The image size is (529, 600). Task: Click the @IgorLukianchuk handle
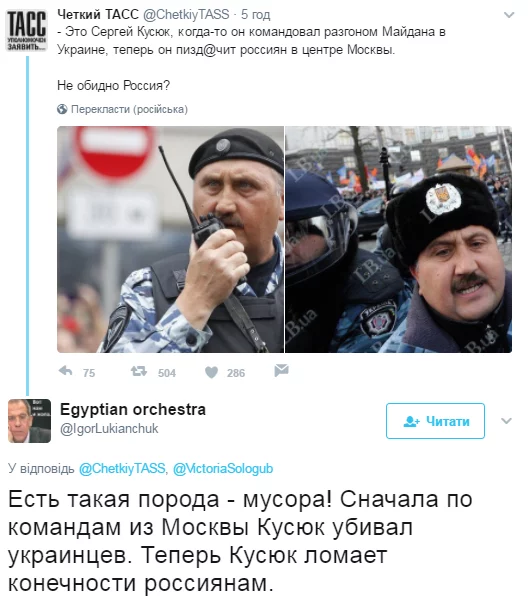pos(109,429)
